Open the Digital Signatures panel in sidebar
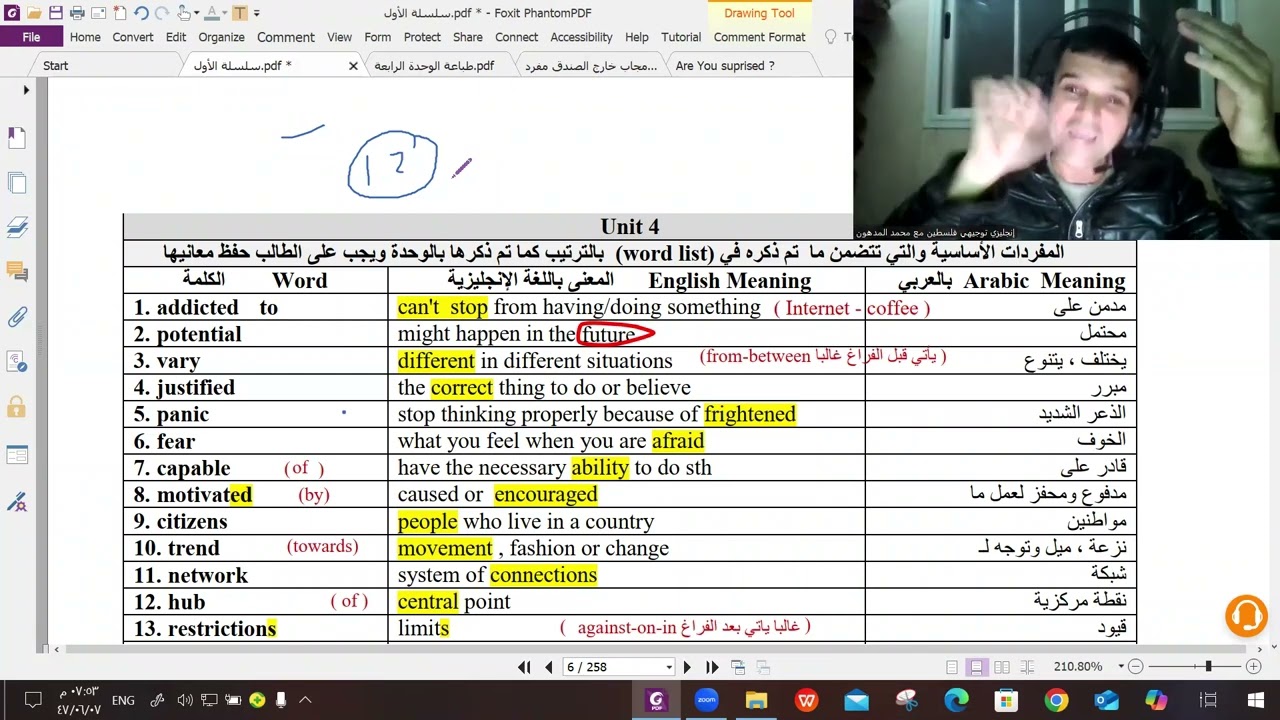The height and width of the screenshot is (720, 1280). 16,500
